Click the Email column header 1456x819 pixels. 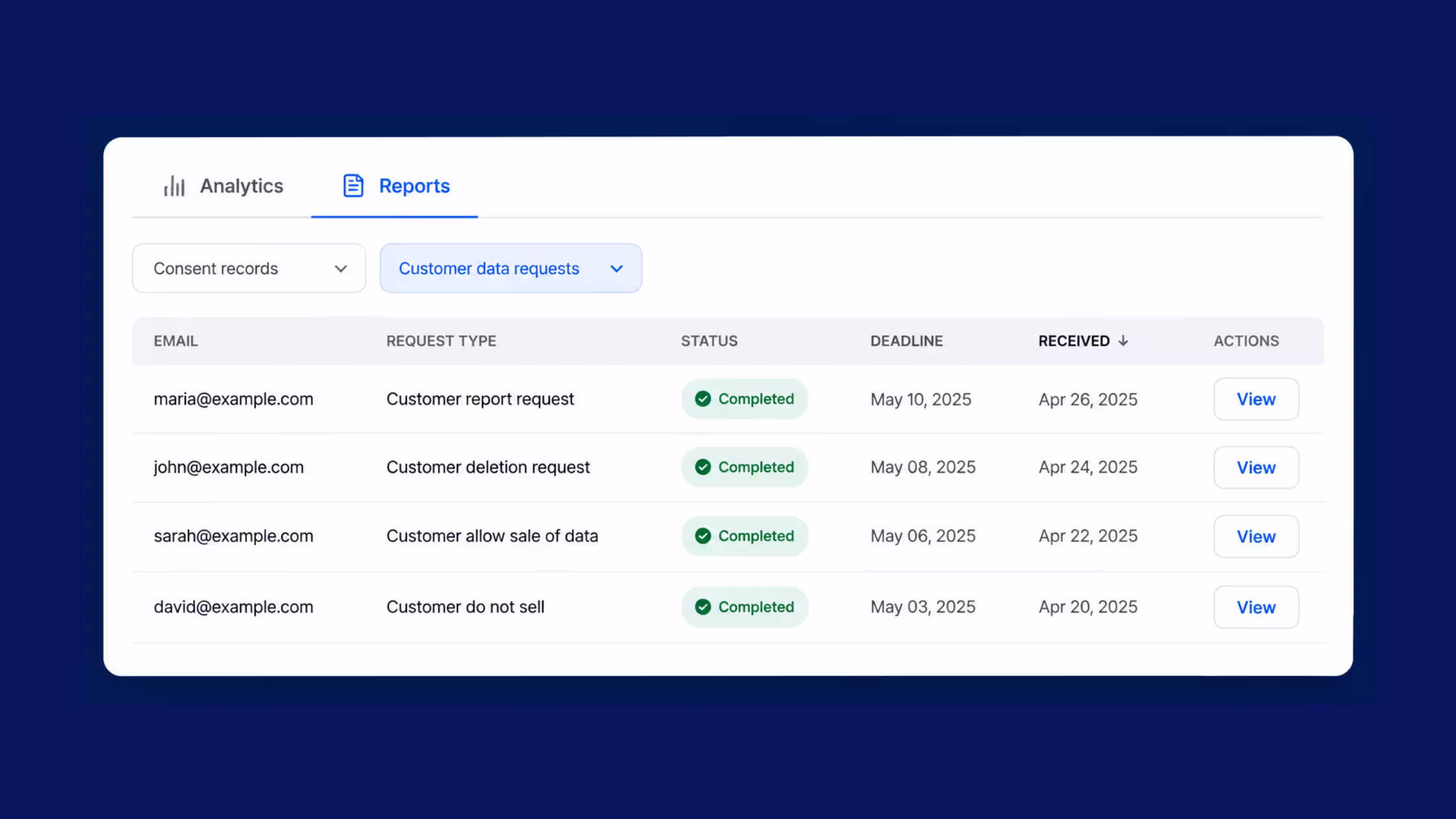tap(175, 341)
